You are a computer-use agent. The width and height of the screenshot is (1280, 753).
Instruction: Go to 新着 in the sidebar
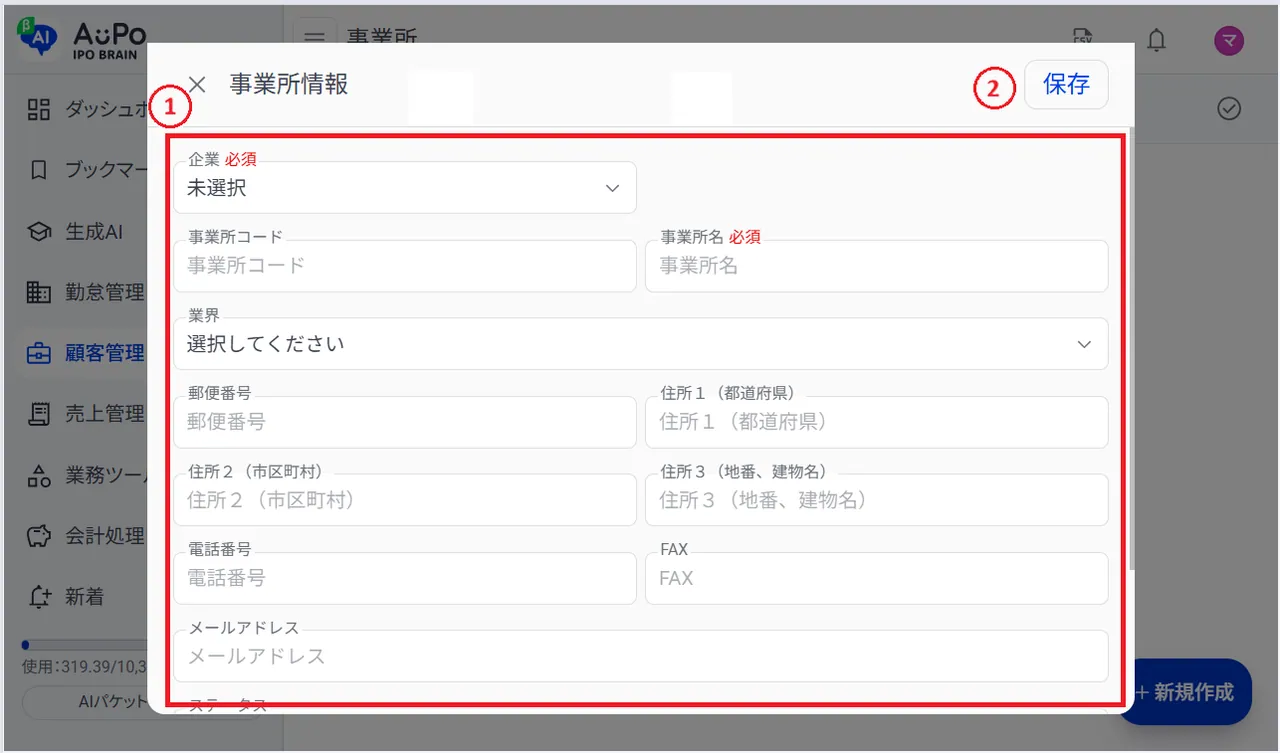click(x=84, y=597)
